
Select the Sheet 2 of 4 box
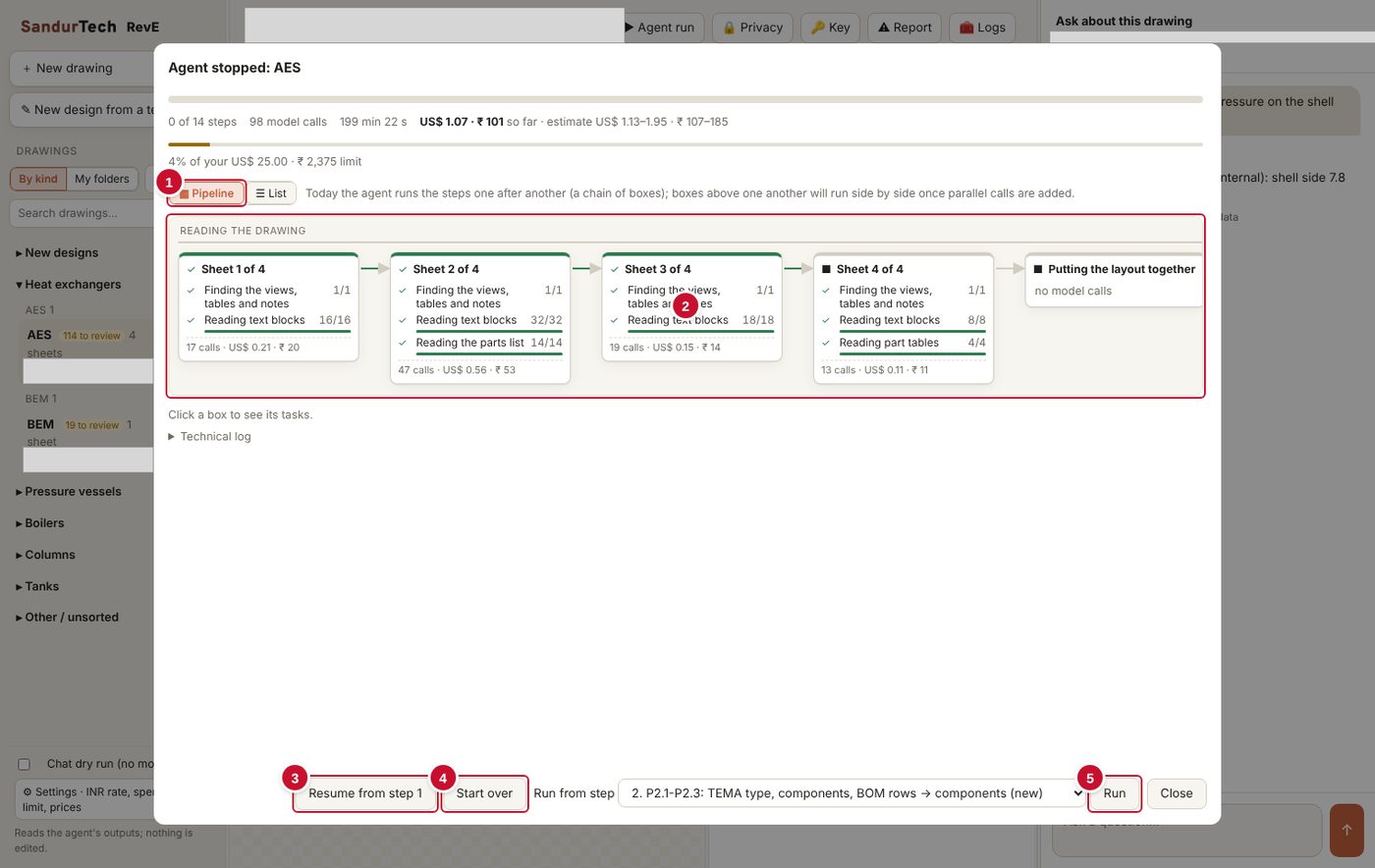point(480,318)
